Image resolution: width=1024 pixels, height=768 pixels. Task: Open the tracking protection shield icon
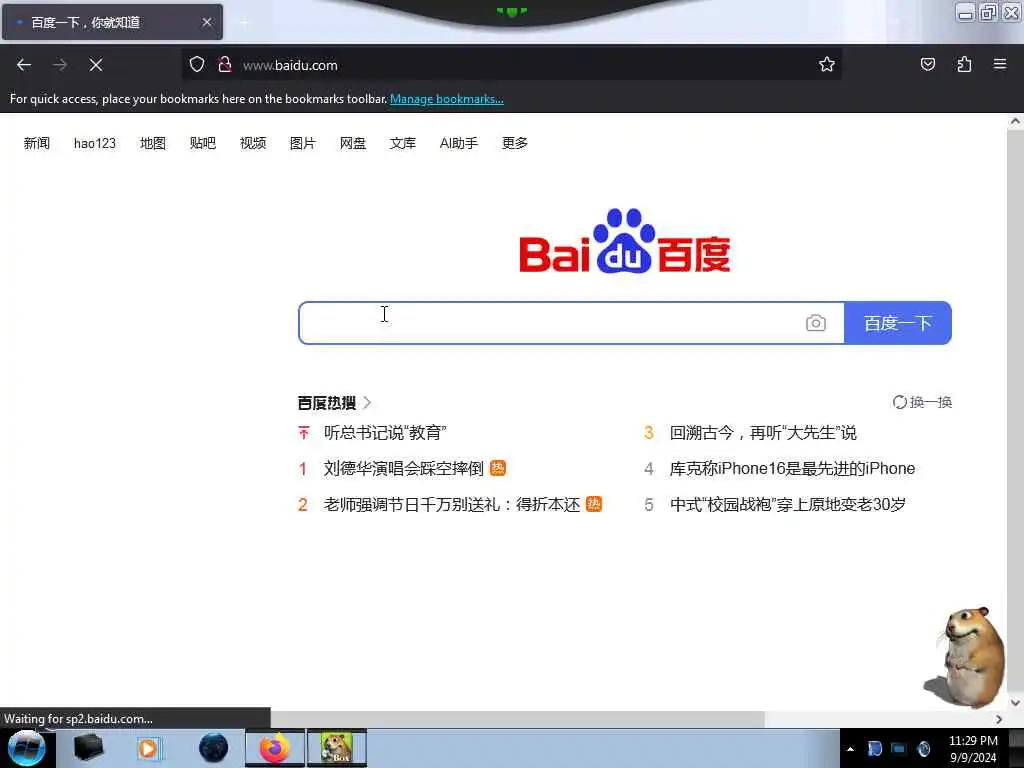[x=197, y=65]
